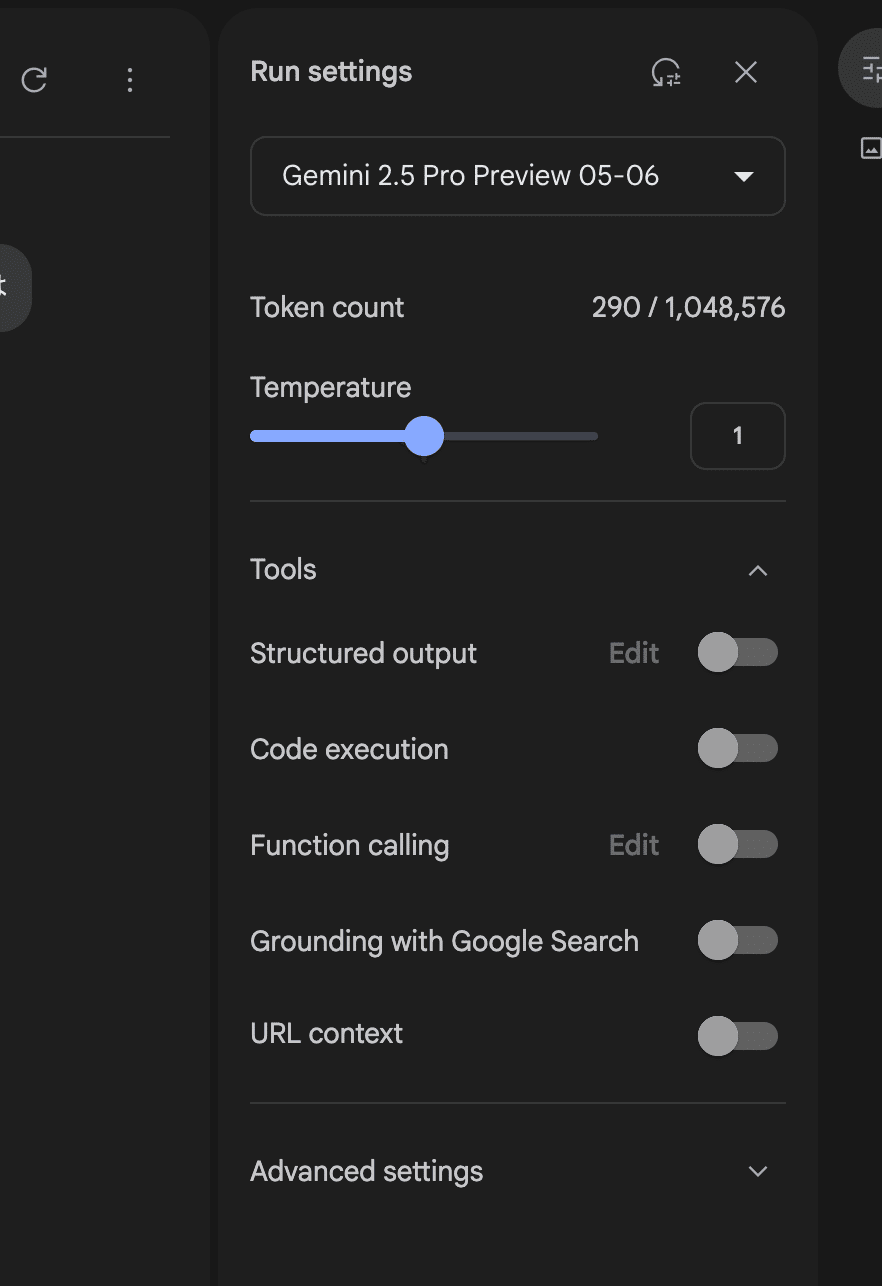The height and width of the screenshot is (1286, 882).
Task: Open the Gemini 2.5 Pro model dropdown
Action: [518, 176]
